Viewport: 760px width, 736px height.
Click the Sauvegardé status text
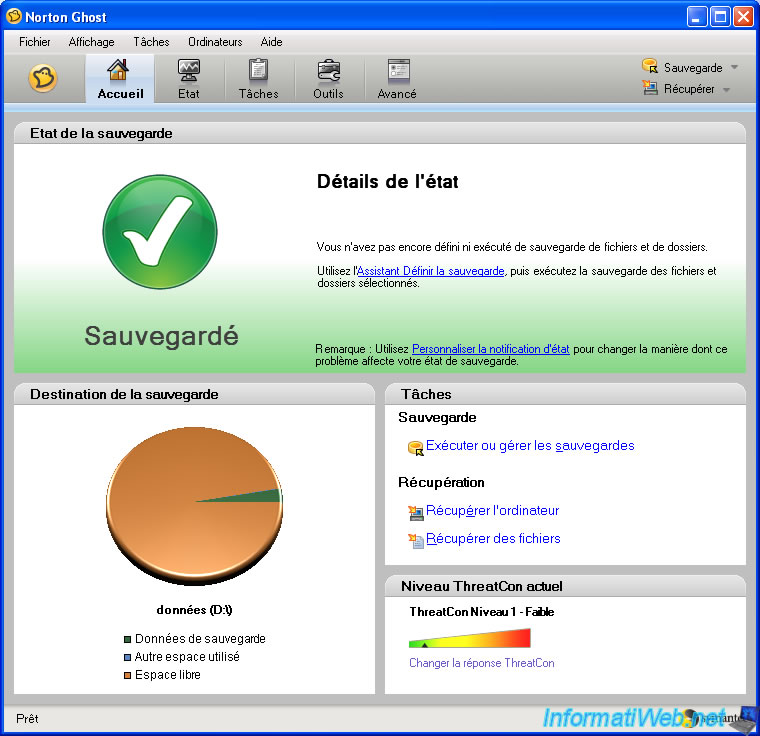(x=161, y=336)
